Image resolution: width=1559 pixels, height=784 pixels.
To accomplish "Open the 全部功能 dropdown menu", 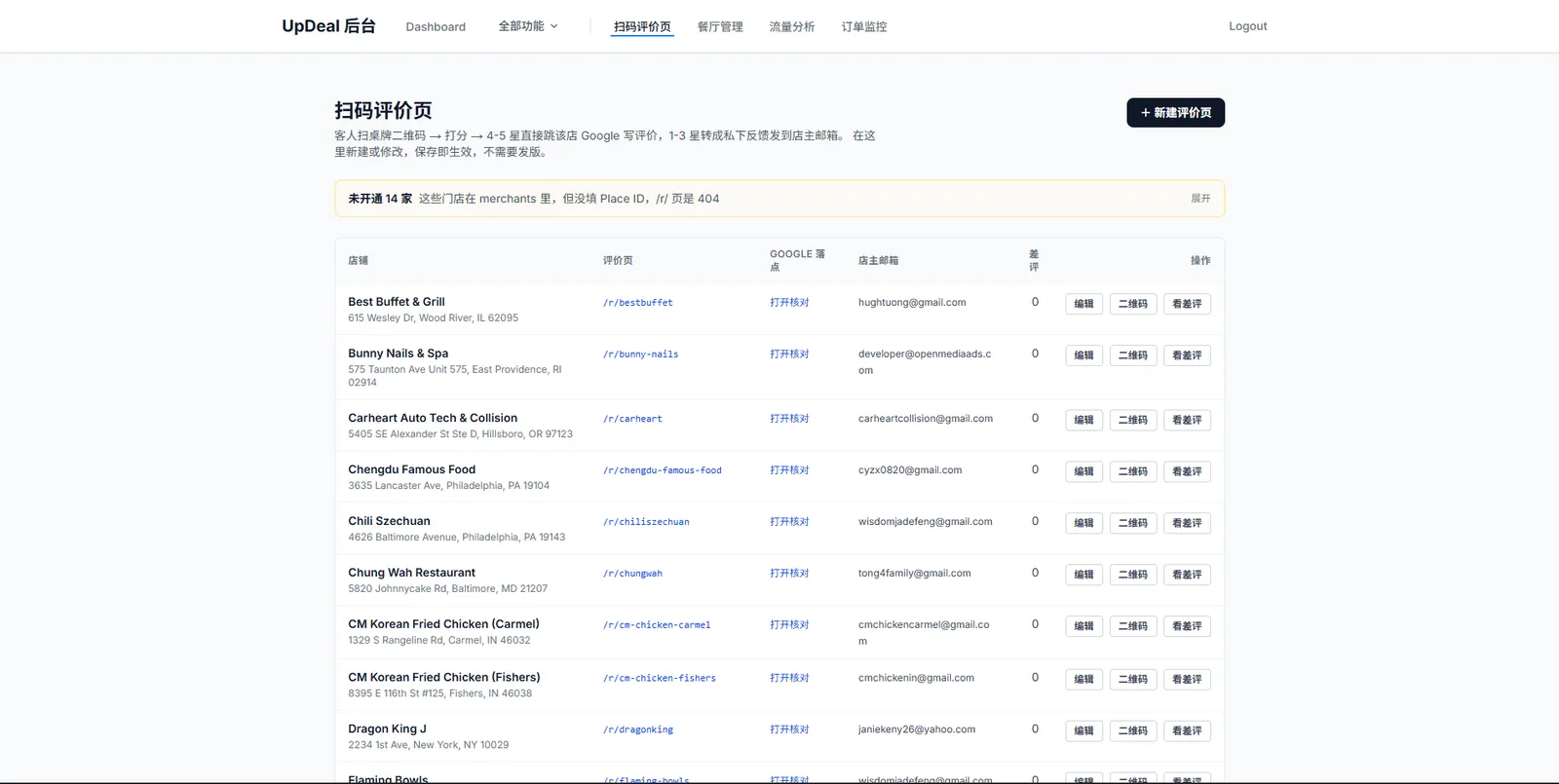I will (x=527, y=26).
